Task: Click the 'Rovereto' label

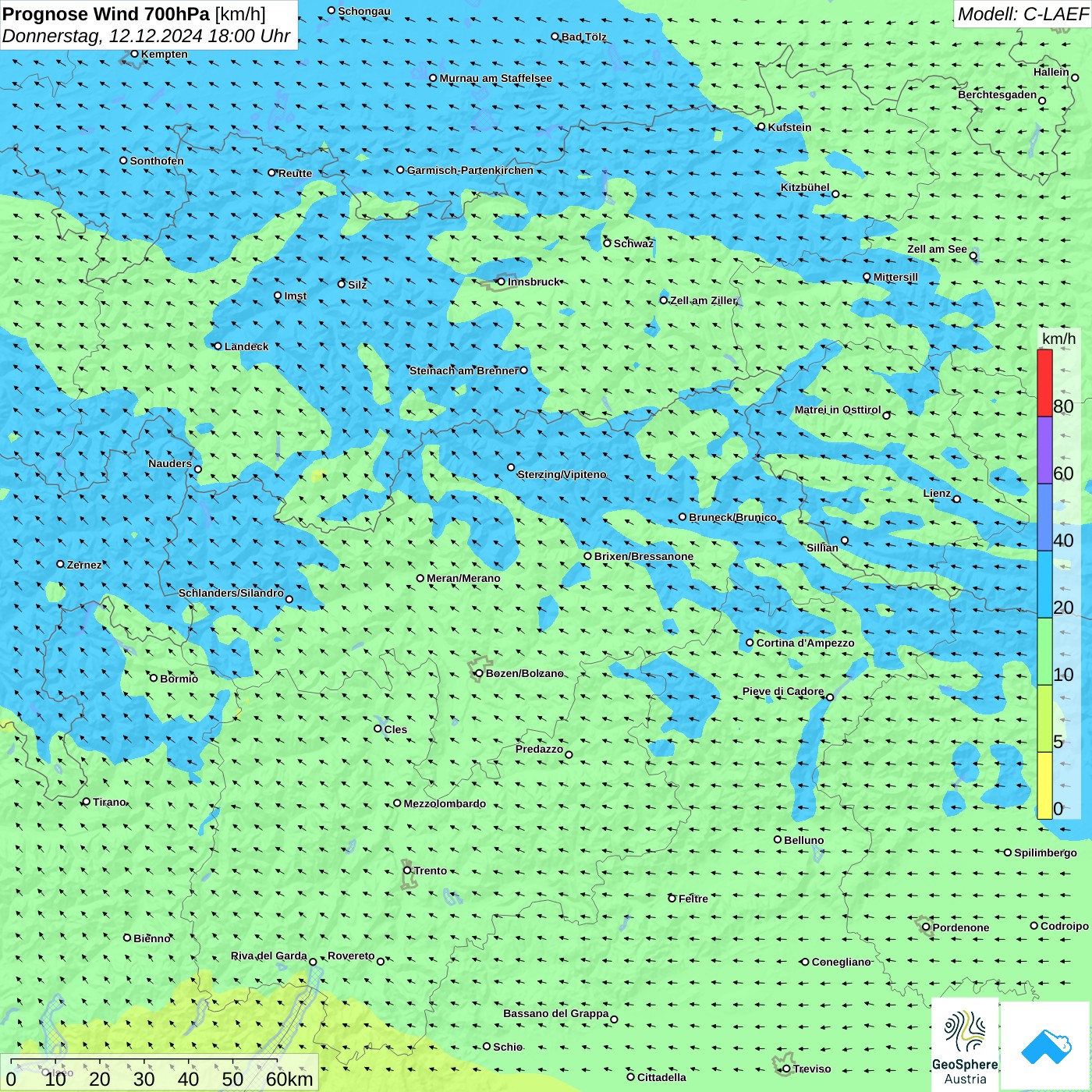Action: [351, 955]
